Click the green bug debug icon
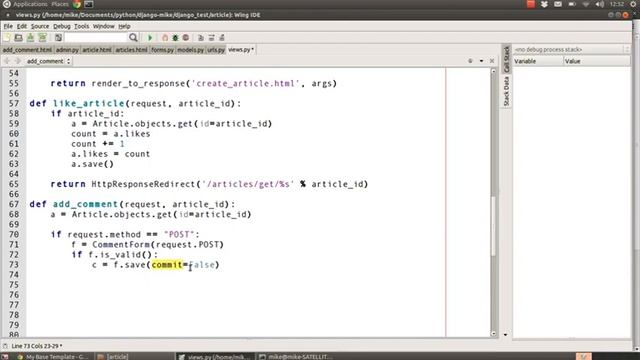Image resolution: width=640 pixels, height=360 pixels. 175,38
